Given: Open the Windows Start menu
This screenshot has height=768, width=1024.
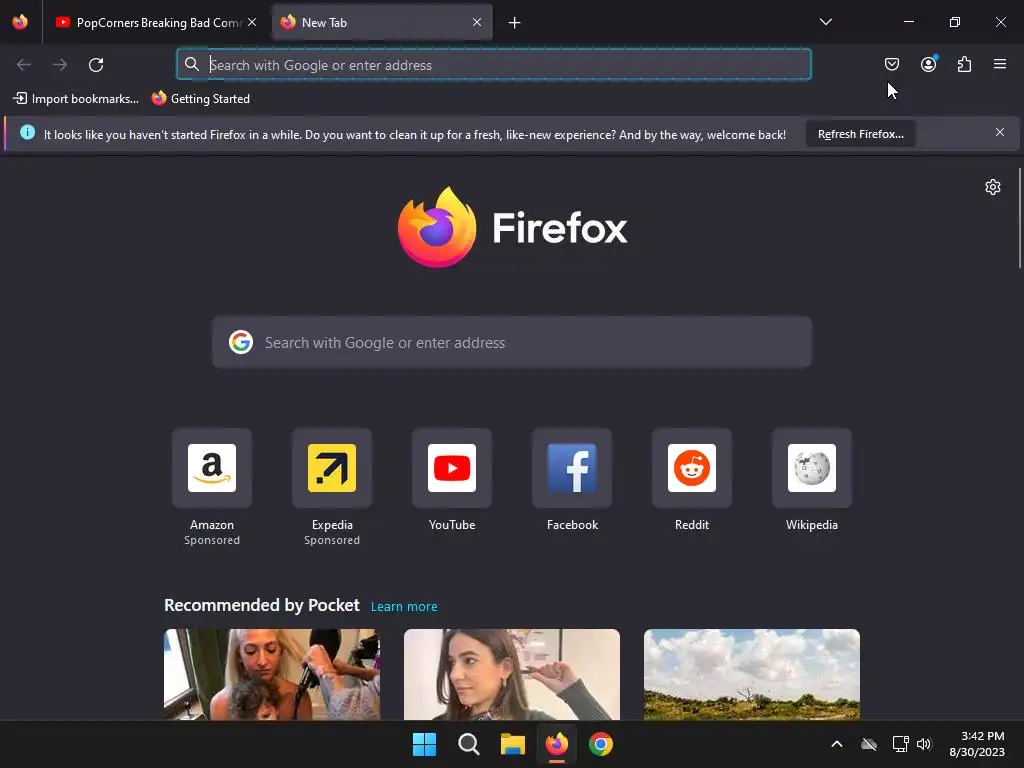Looking at the screenshot, I should 424,744.
